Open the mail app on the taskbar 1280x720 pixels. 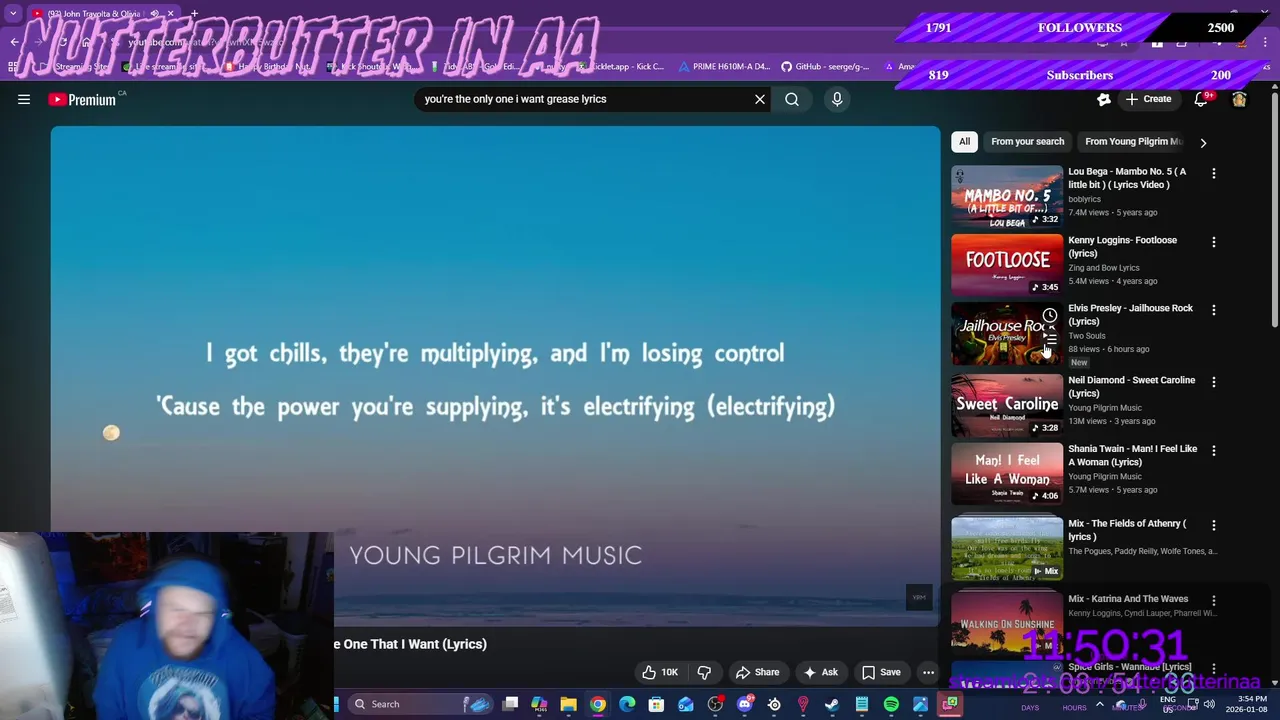click(686, 704)
